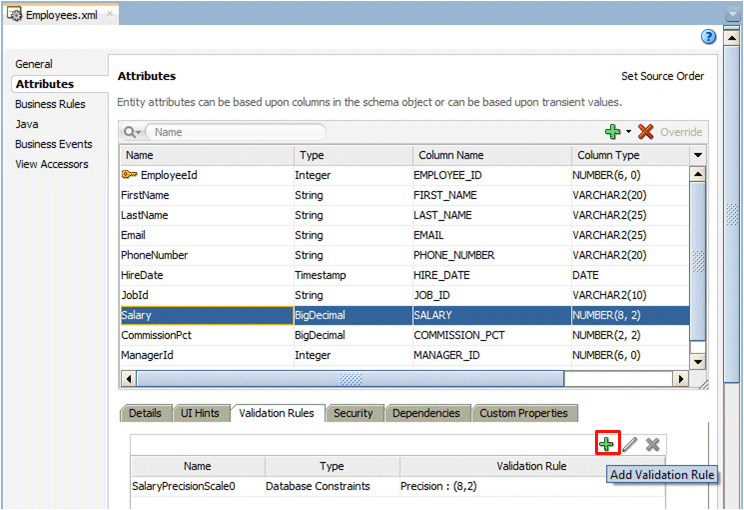Click attributes table scroll right arrow

[681, 379]
